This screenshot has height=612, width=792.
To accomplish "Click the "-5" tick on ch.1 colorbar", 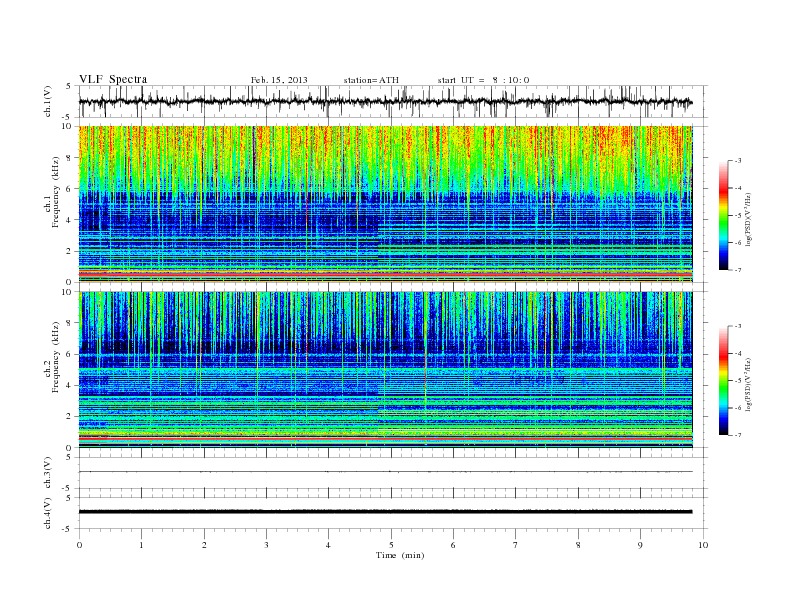I will click(738, 216).
